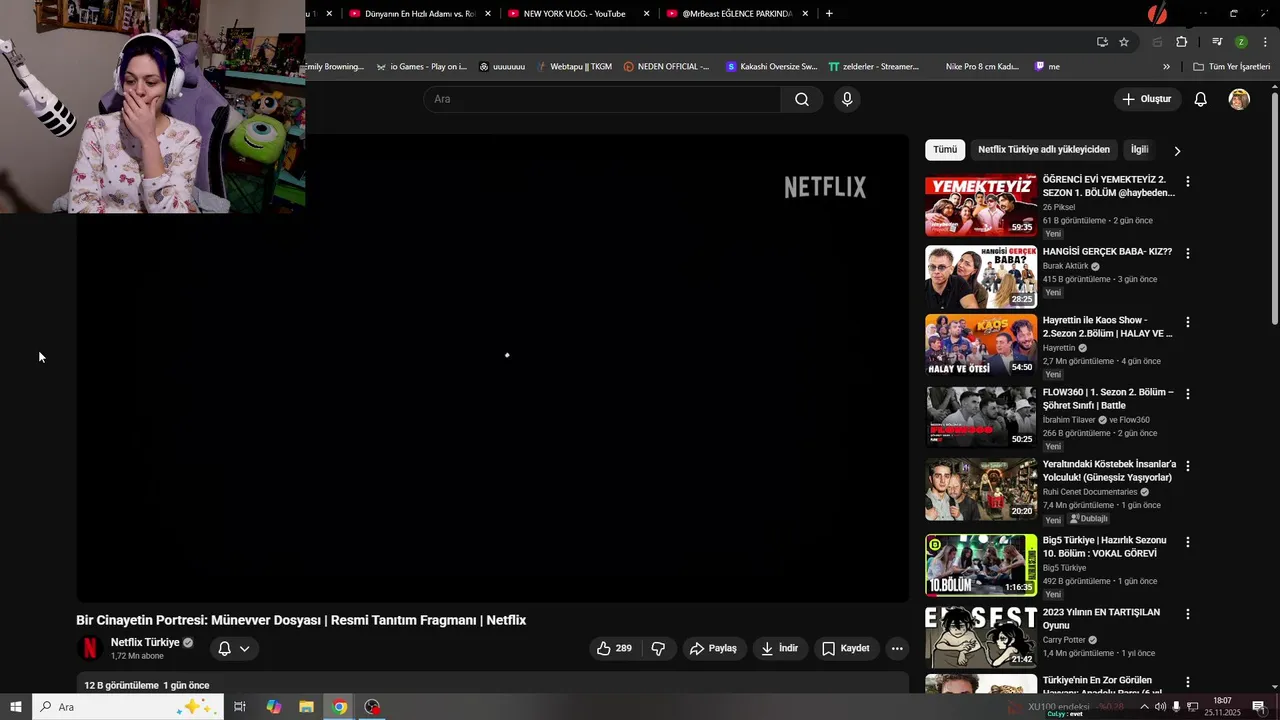Viewport: 1280px width, 720px height.
Task: Open Windows Start menu
Action: tap(16, 707)
